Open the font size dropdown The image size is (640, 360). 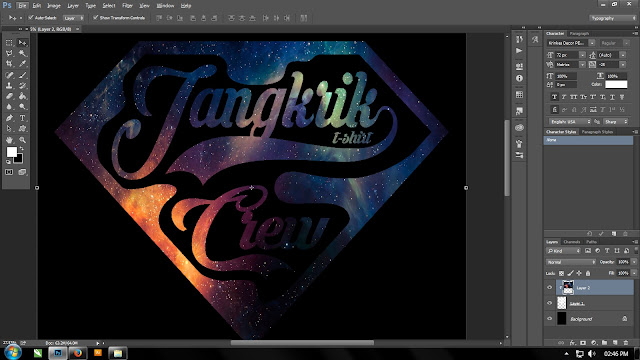pos(582,55)
